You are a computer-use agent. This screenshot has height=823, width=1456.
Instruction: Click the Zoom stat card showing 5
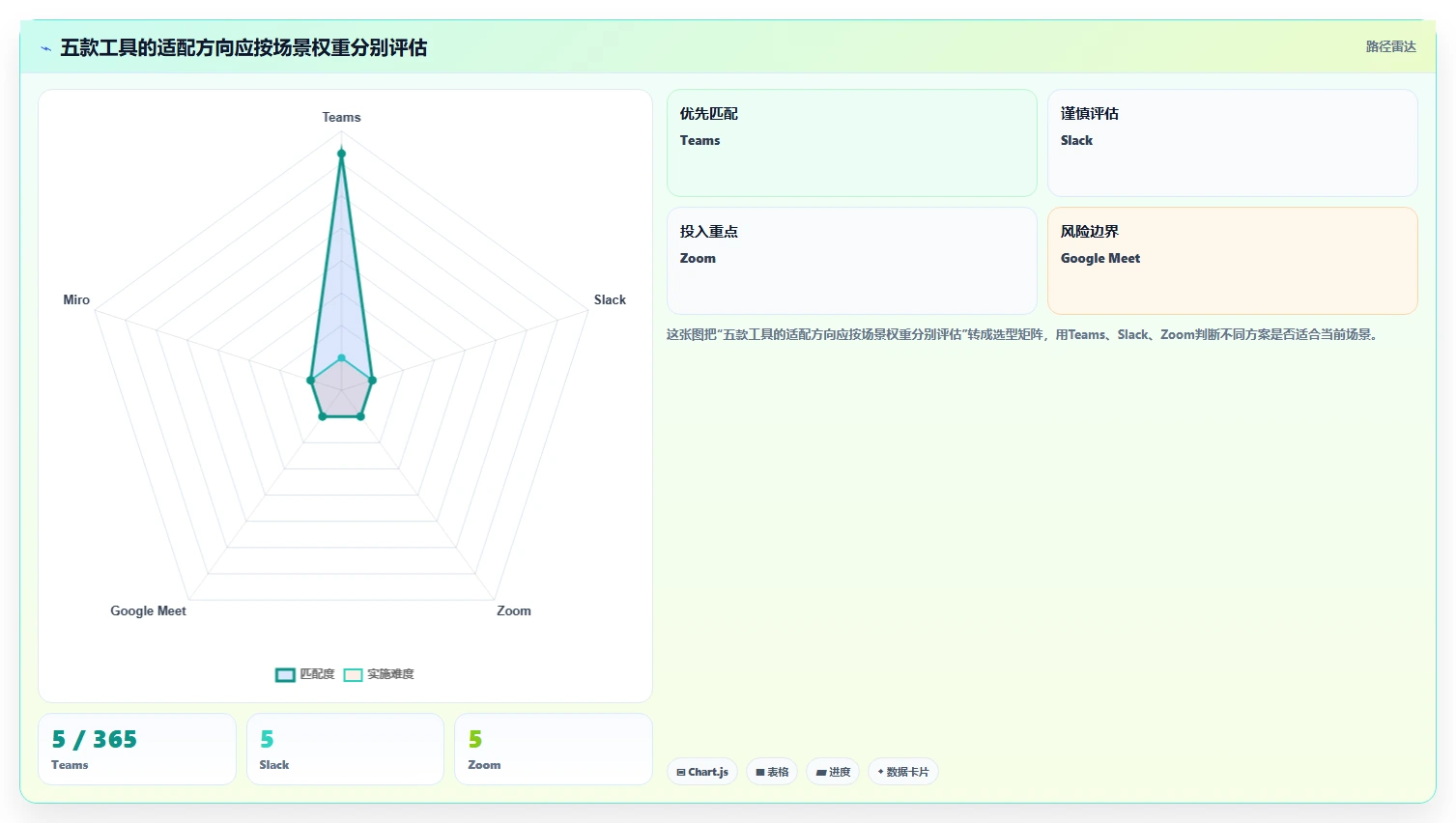pyautogui.click(x=554, y=749)
